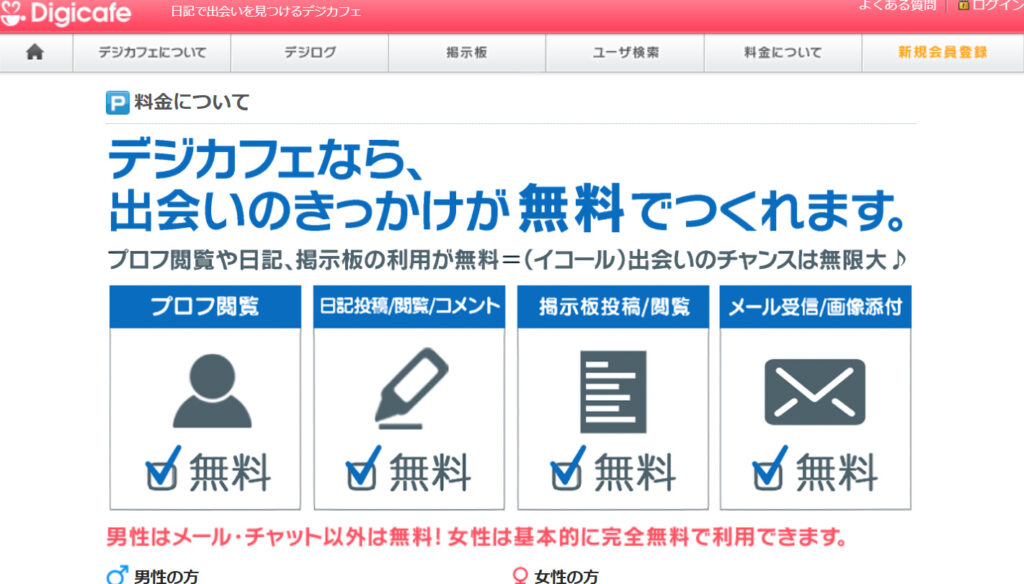The height and width of the screenshot is (584, 1024).
Task: Open the デジログ navigation tab
Action: coord(309,53)
